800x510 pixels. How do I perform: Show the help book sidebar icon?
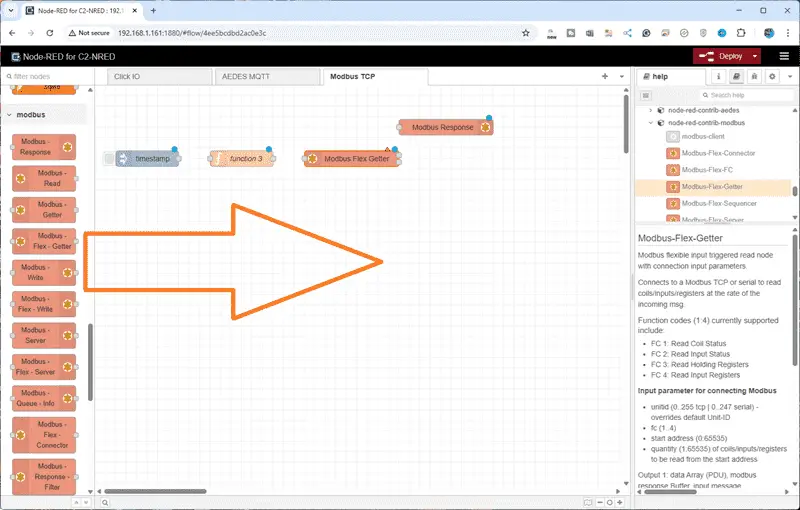[x=736, y=76]
